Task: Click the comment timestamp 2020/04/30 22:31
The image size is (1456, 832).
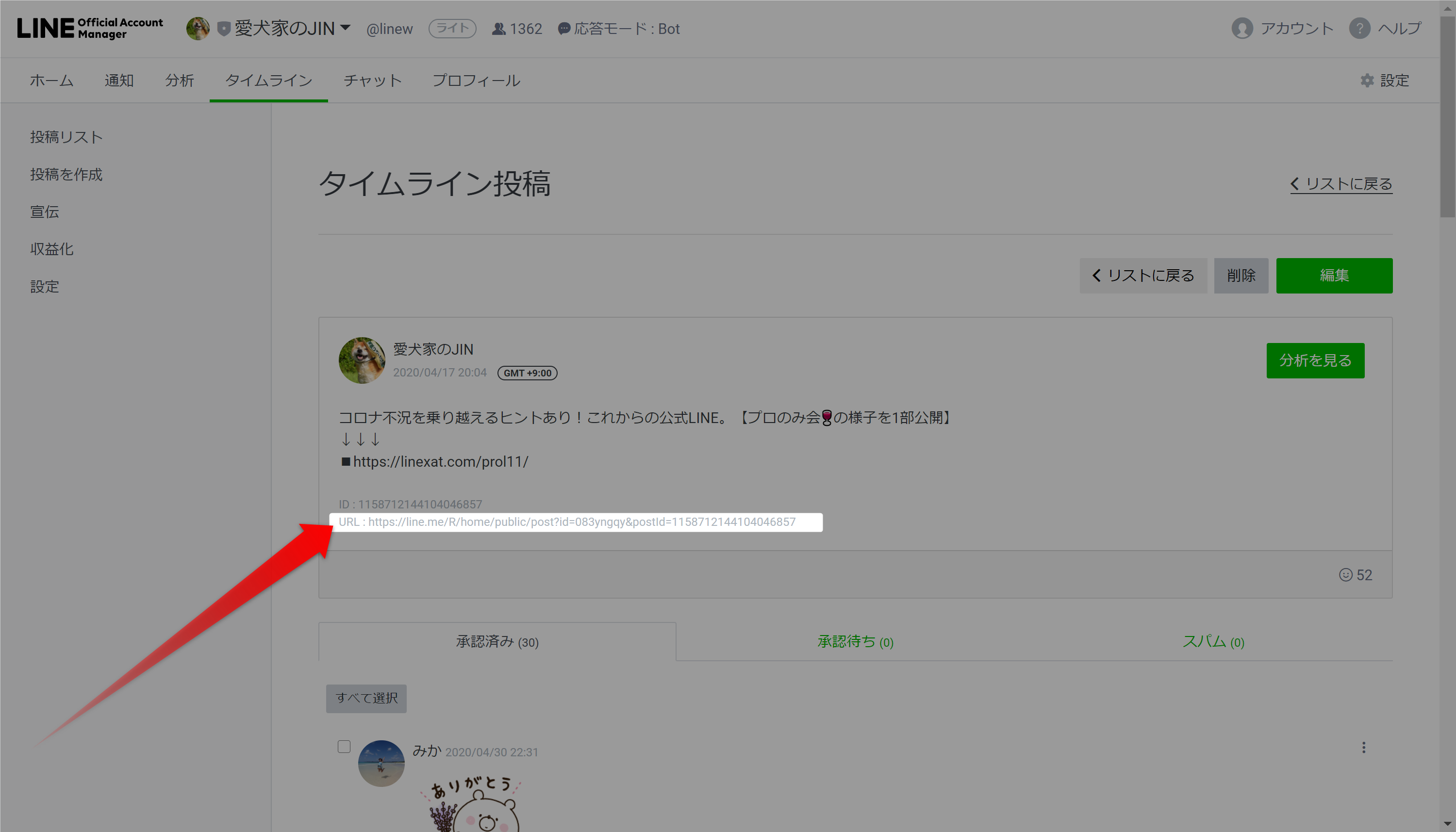Action: (492, 752)
